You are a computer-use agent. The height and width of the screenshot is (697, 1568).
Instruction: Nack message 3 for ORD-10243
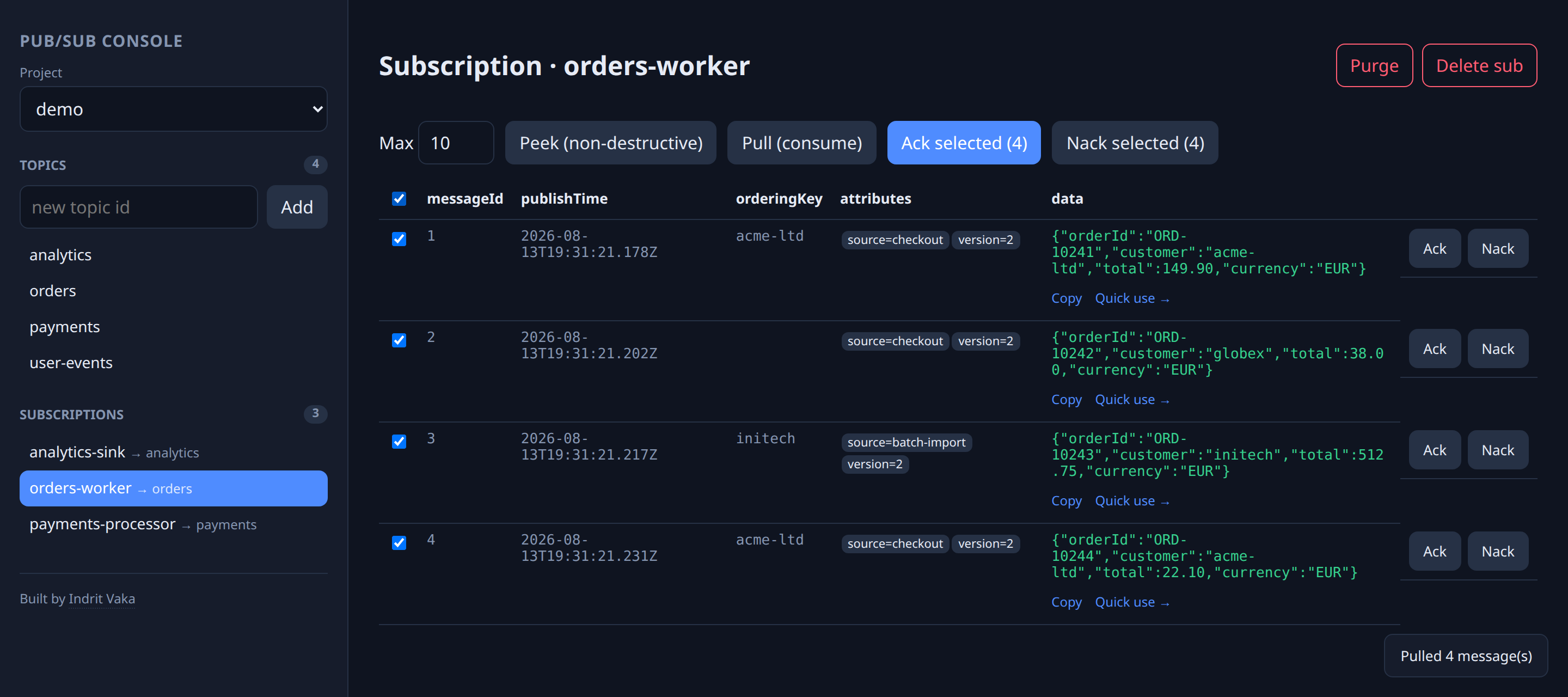pyautogui.click(x=1498, y=450)
